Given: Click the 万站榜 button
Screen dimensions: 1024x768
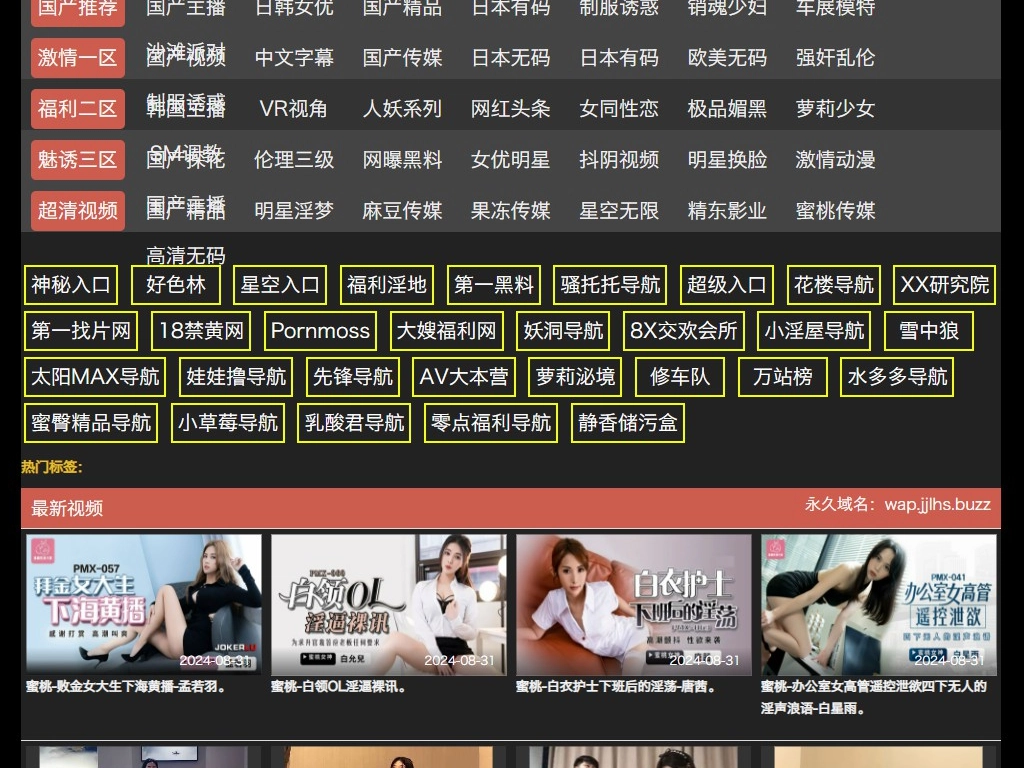Looking at the screenshot, I should tap(783, 377).
